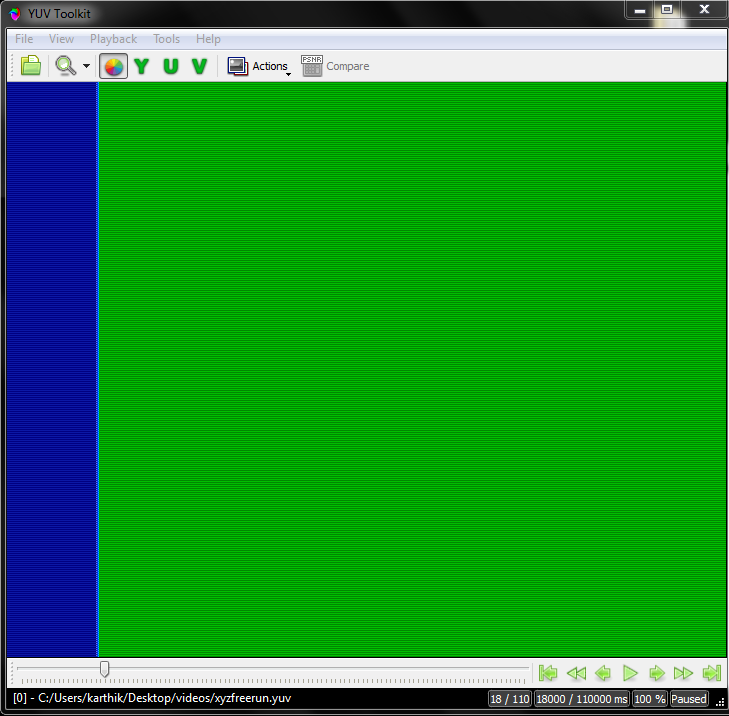Open the File menu

(24, 39)
